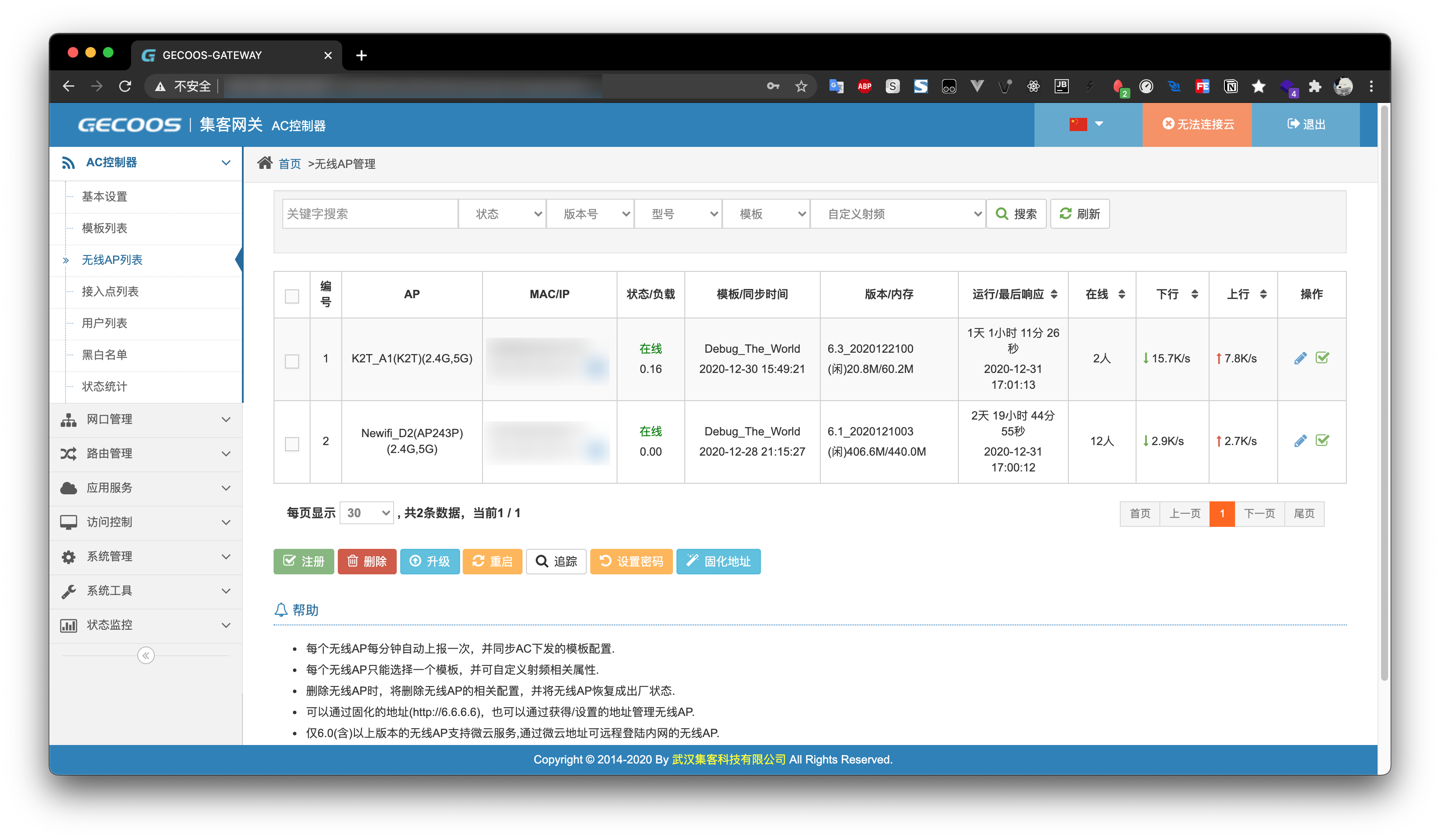The width and height of the screenshot is (1440, 840).
Task: Click the green 注册 button
Action: (303, 561)
